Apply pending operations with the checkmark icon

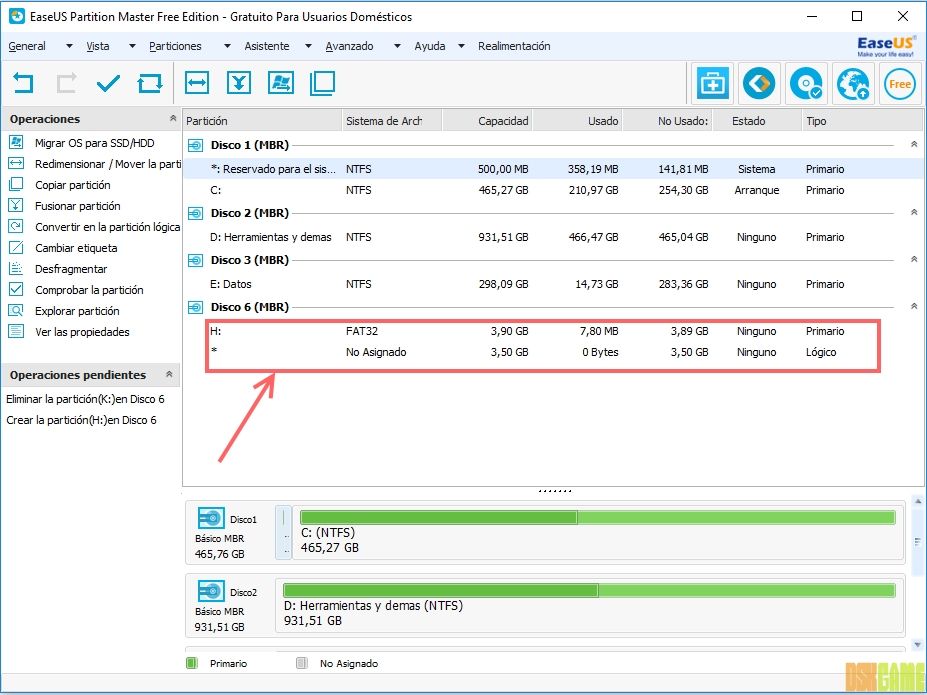tap(108, 83)
